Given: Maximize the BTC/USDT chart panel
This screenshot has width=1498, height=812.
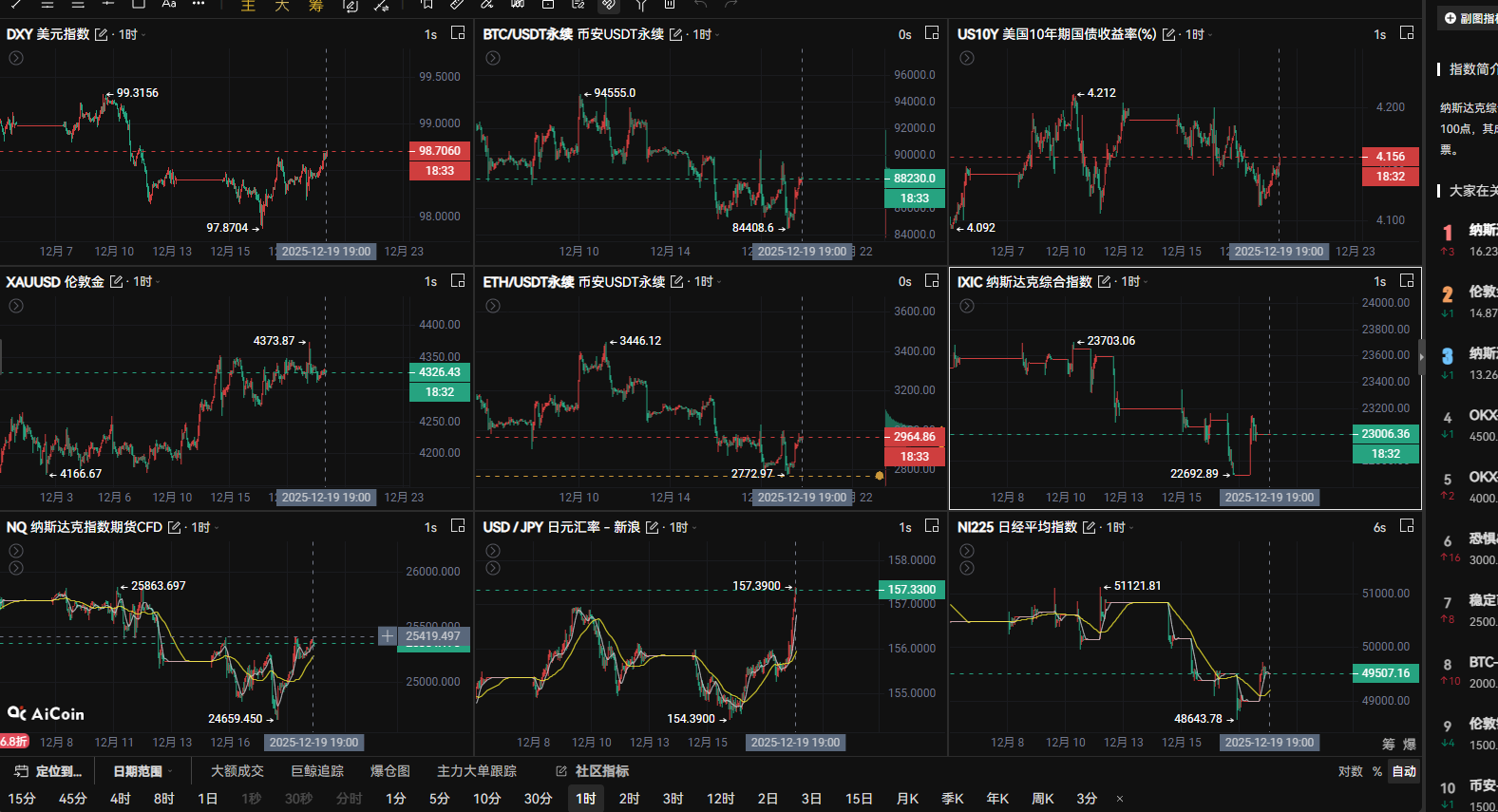Looking at the screenshot, I should click(x=932, y=33).
